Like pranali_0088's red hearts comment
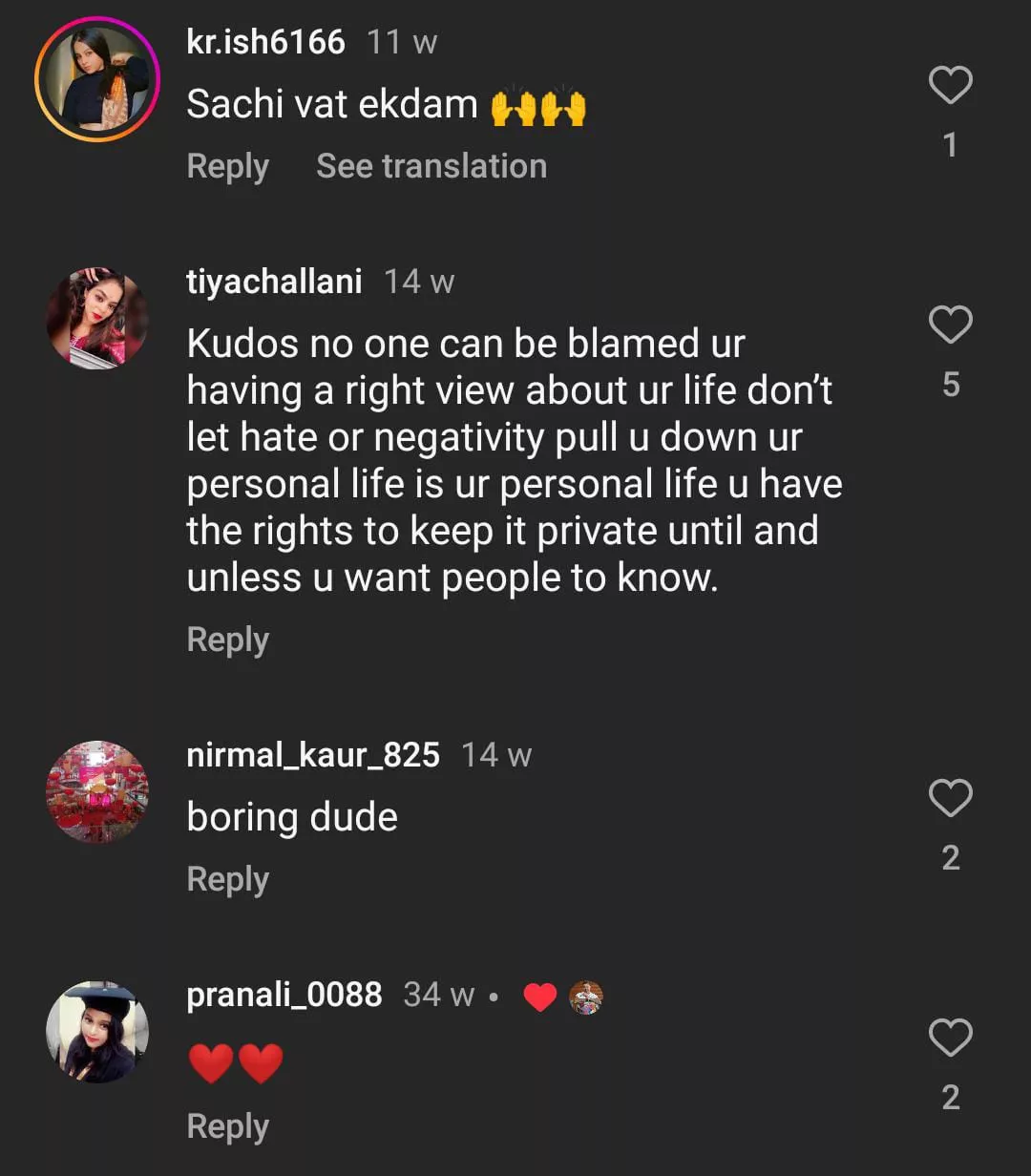Screen dimensions: 1031x1176 click(950, 1038)
